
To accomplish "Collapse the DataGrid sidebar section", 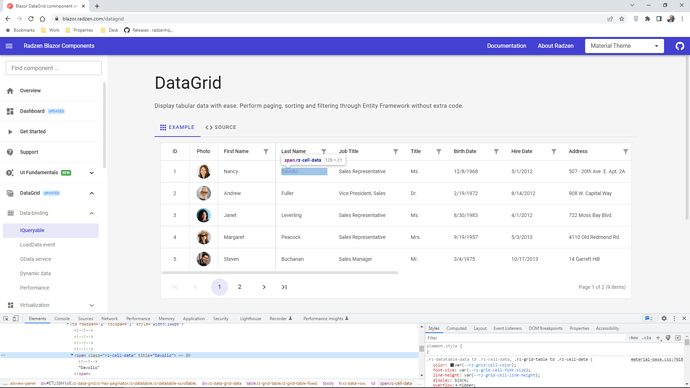I will [x=92, y=193].
